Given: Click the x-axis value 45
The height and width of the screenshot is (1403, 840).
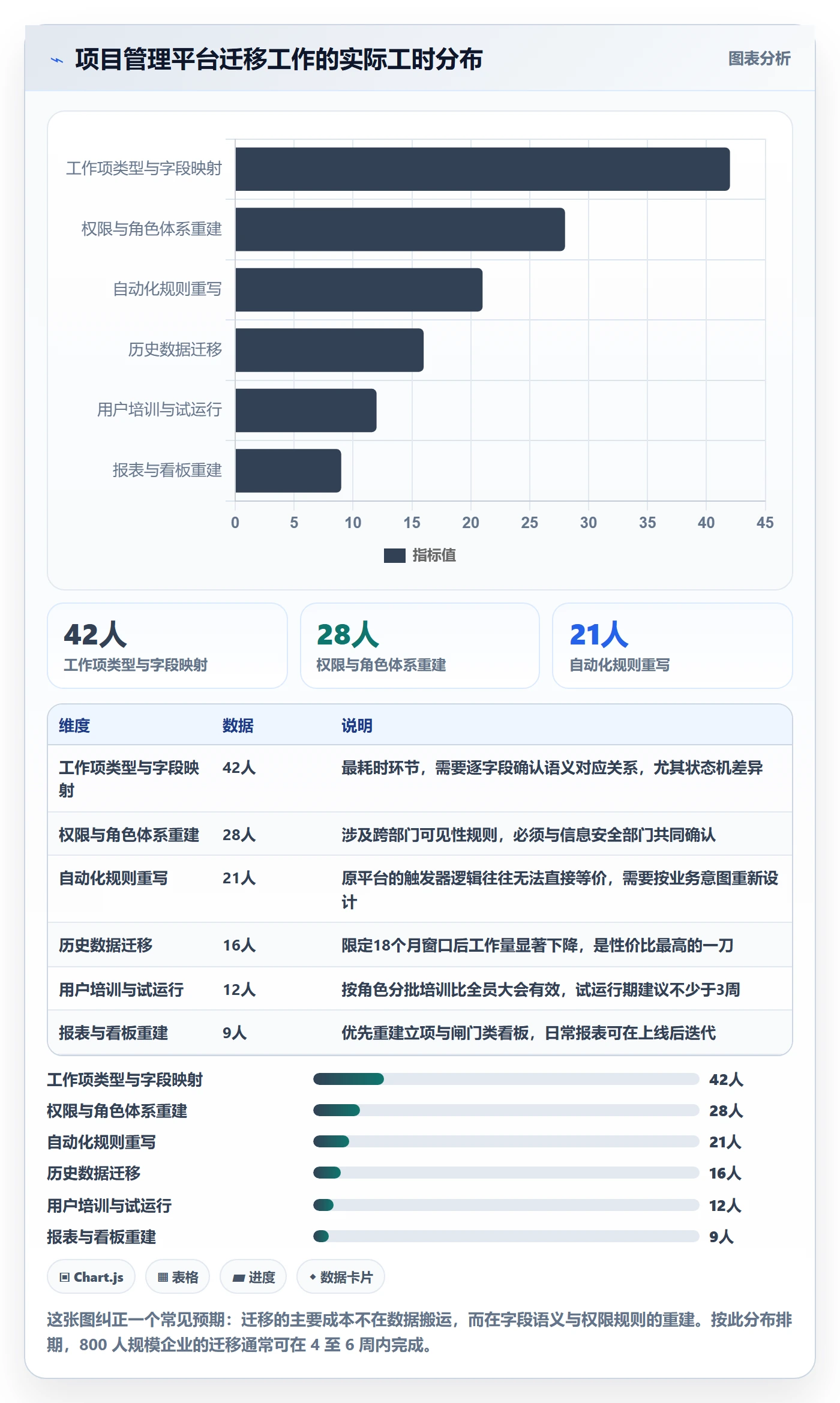Looking at the screenshot, I should [x=765, y=523].
